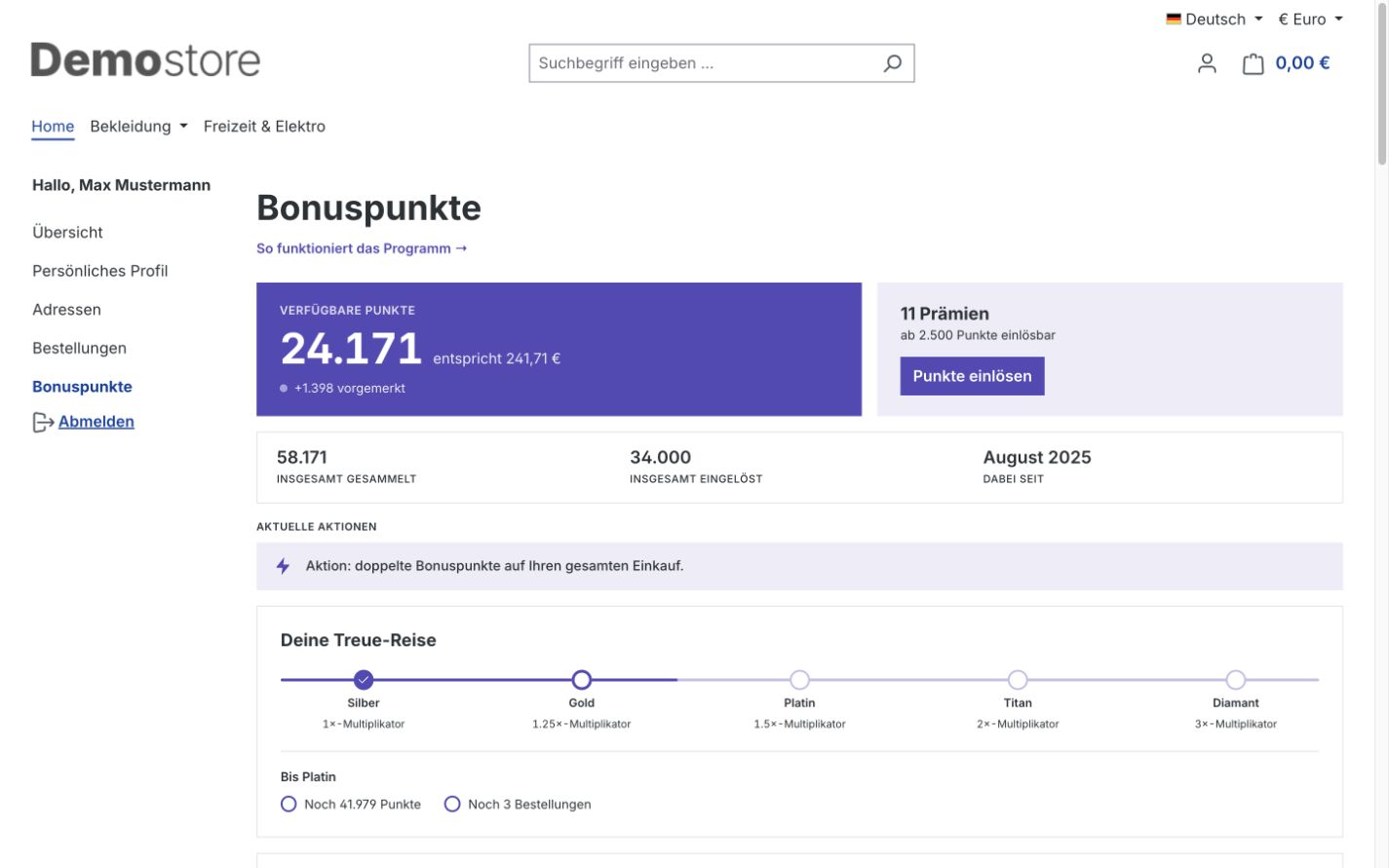Screen dimensions: 1389x868
Task: Select the Silber checkmark milestone
Action: click(x=364, y=679)
